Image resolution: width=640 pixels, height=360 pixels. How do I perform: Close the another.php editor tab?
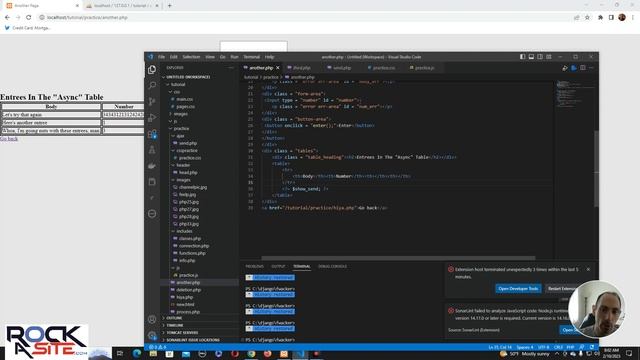(x=278, y=68)
